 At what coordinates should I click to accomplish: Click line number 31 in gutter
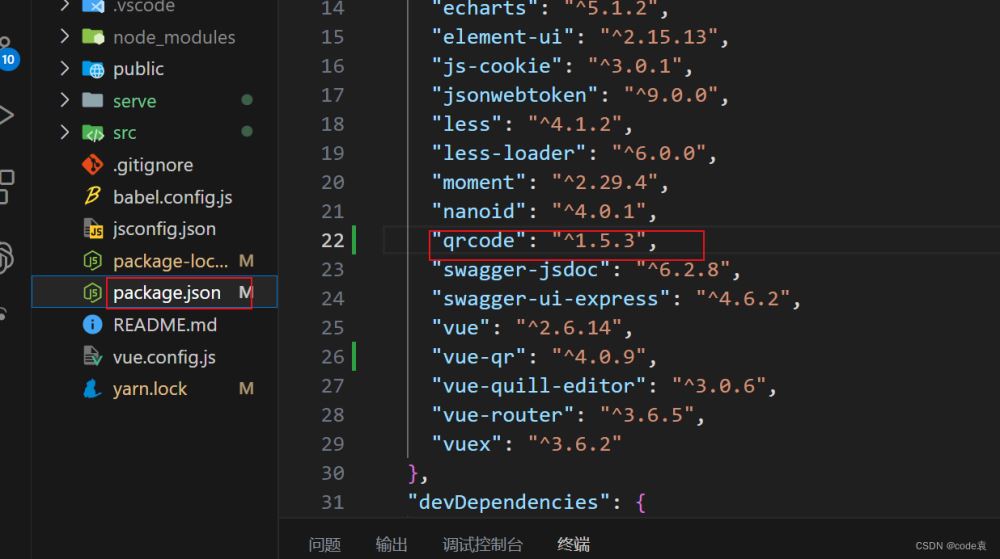click(x=333, y=502)
